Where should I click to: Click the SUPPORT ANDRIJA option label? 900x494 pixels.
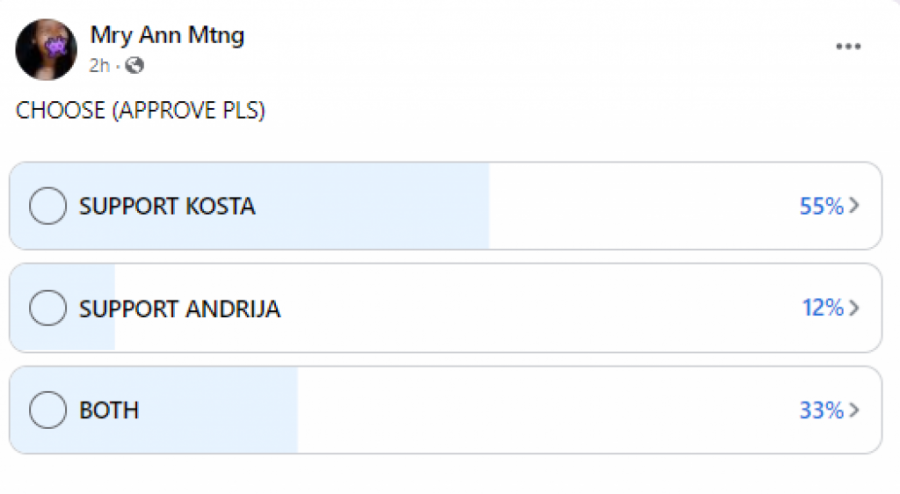180,308
